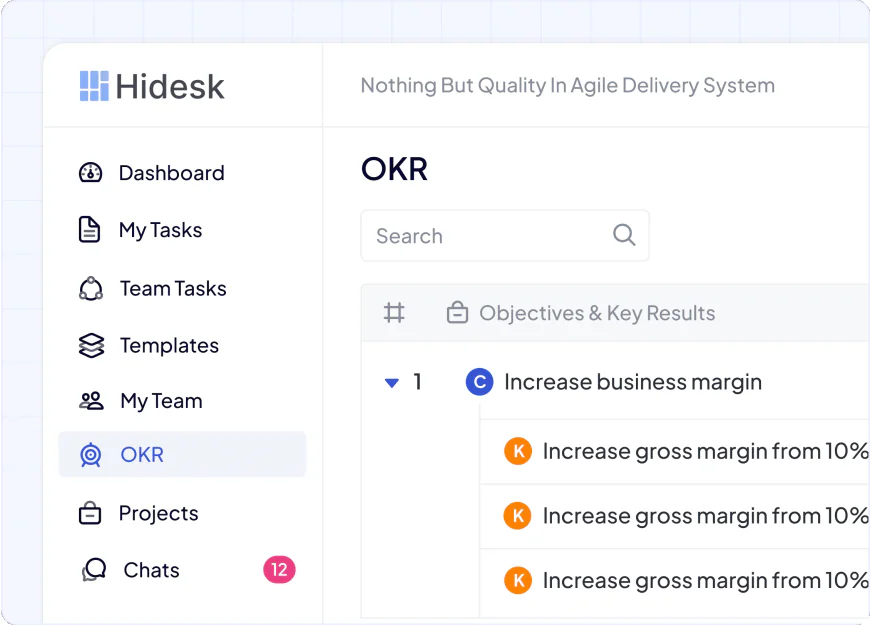Open Chats with 12 unread messages
870x625 pixels.
[151, 570]
